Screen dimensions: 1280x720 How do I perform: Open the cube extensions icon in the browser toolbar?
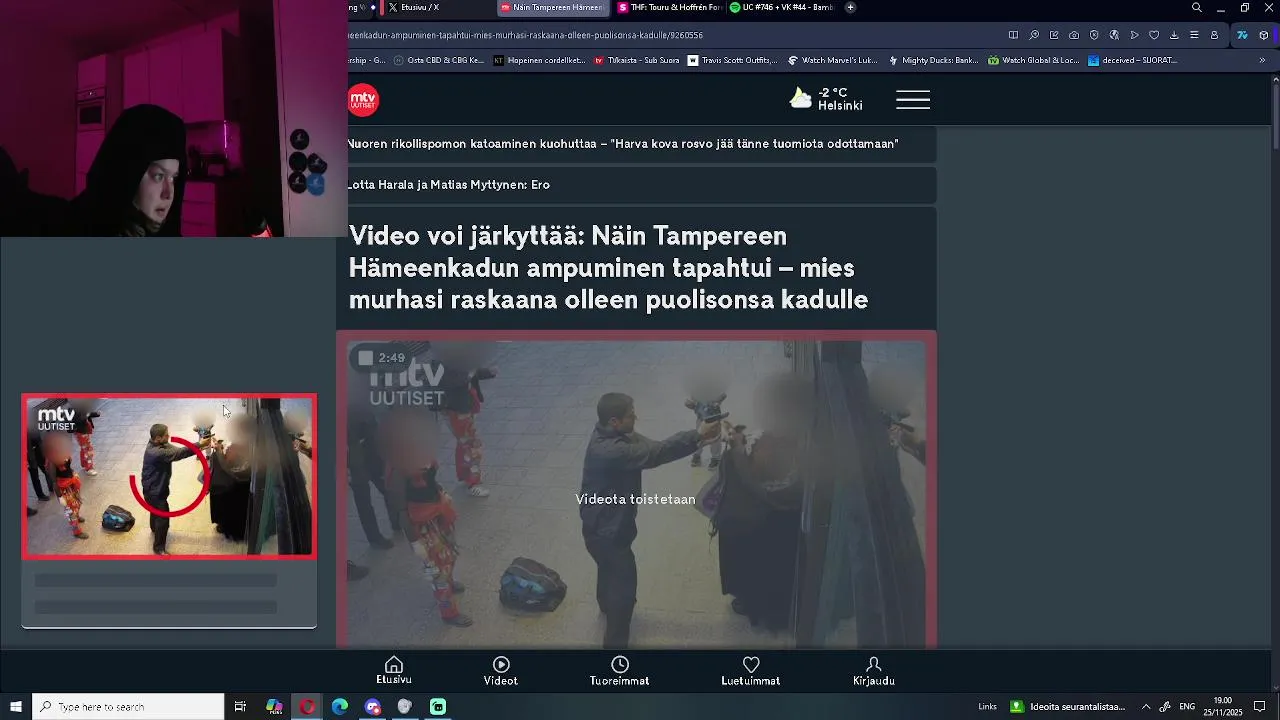[x=1264, y=35]
